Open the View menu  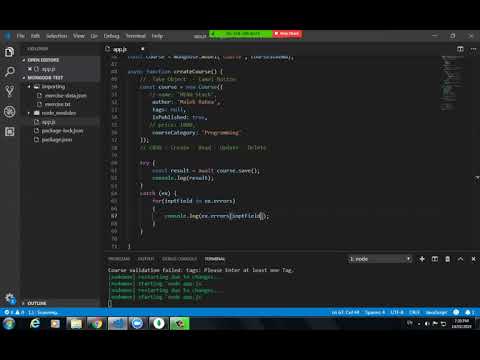click(x=79, y=36)
